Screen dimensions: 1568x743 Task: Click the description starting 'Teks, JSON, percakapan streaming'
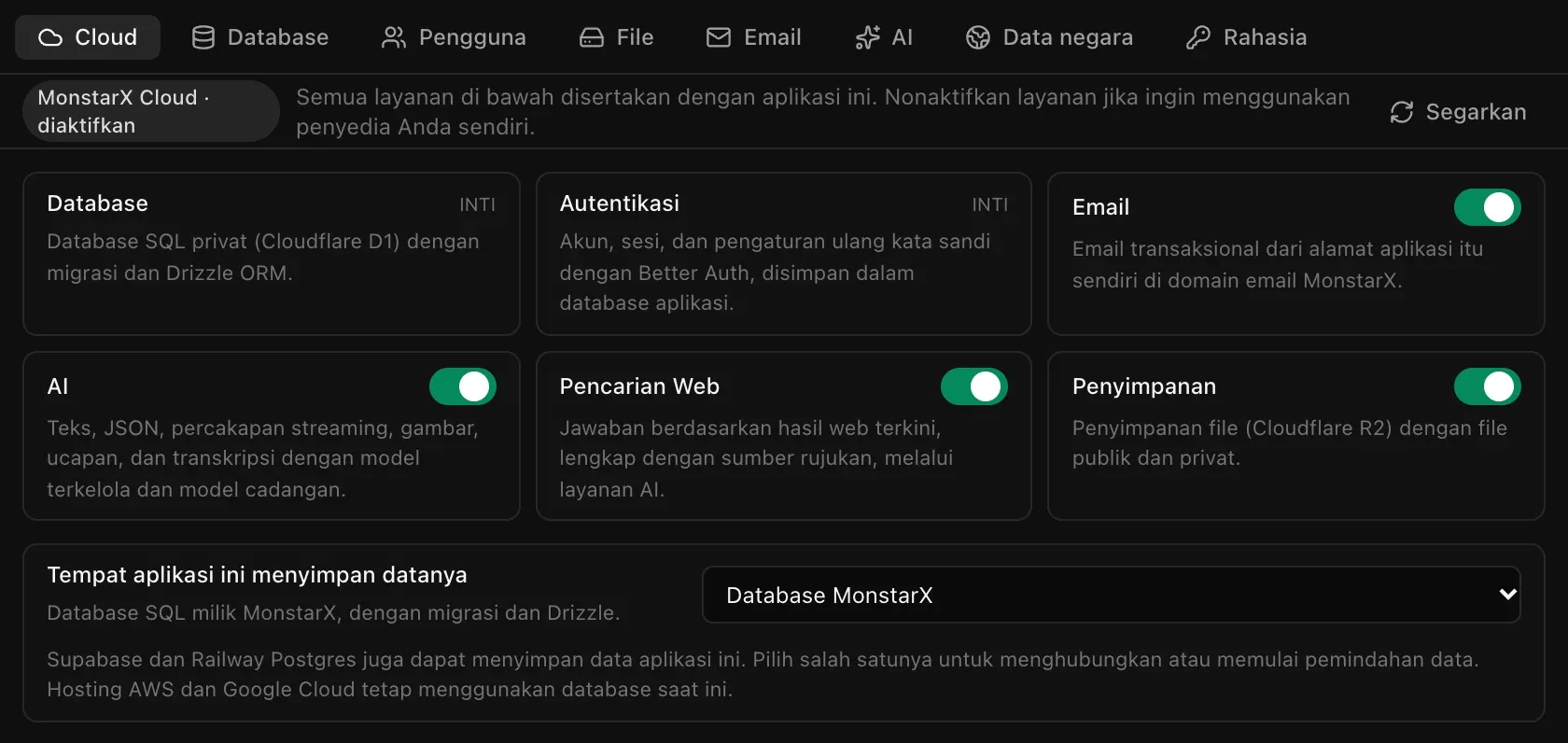point(262,458)
